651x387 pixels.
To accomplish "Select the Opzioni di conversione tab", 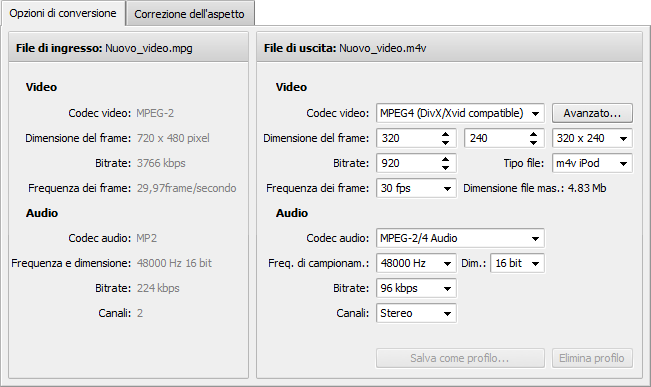I will click(63, 13).
